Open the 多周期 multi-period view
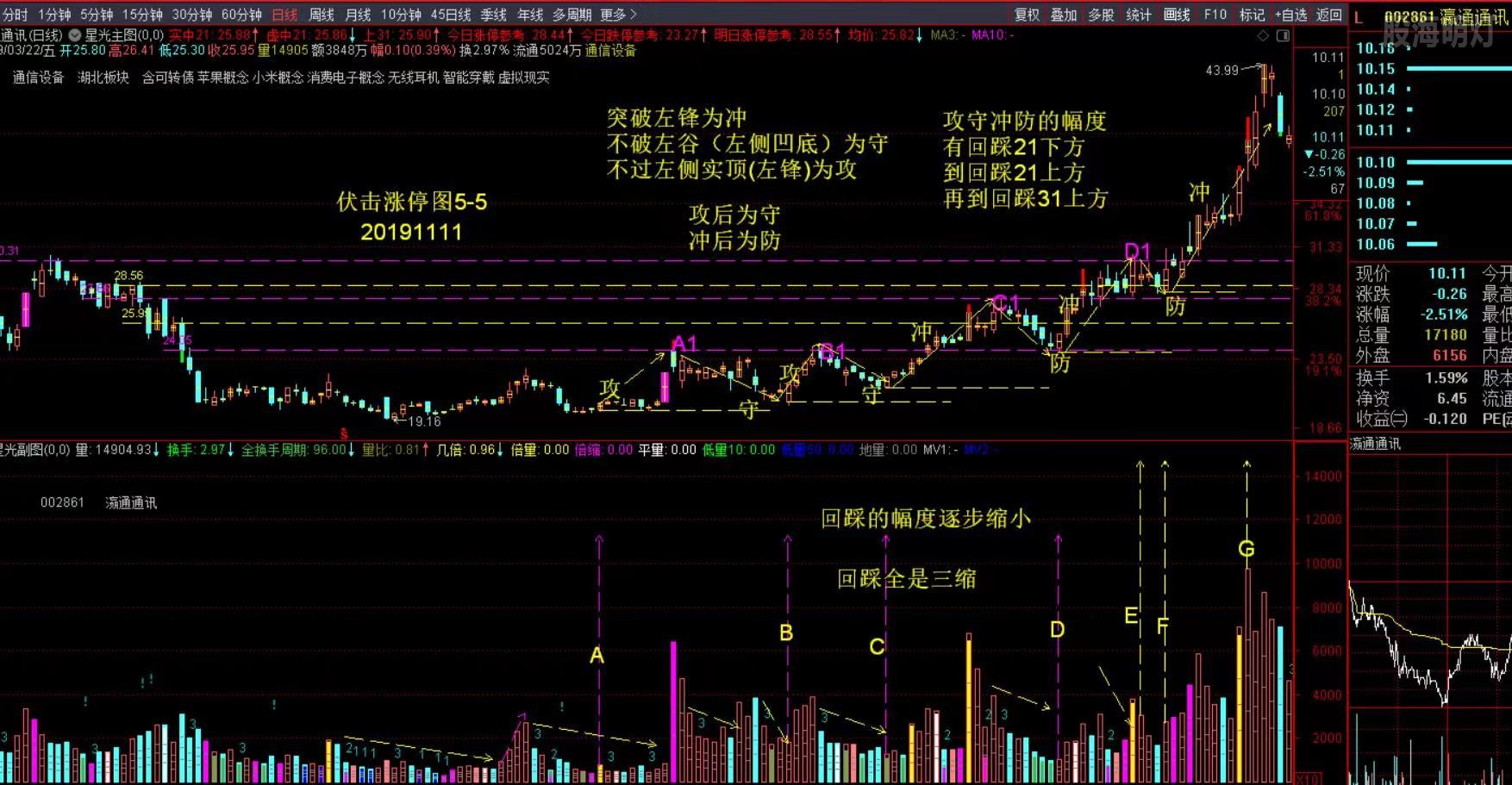This screenshot has height=785, width=1512. coord(572,15)
